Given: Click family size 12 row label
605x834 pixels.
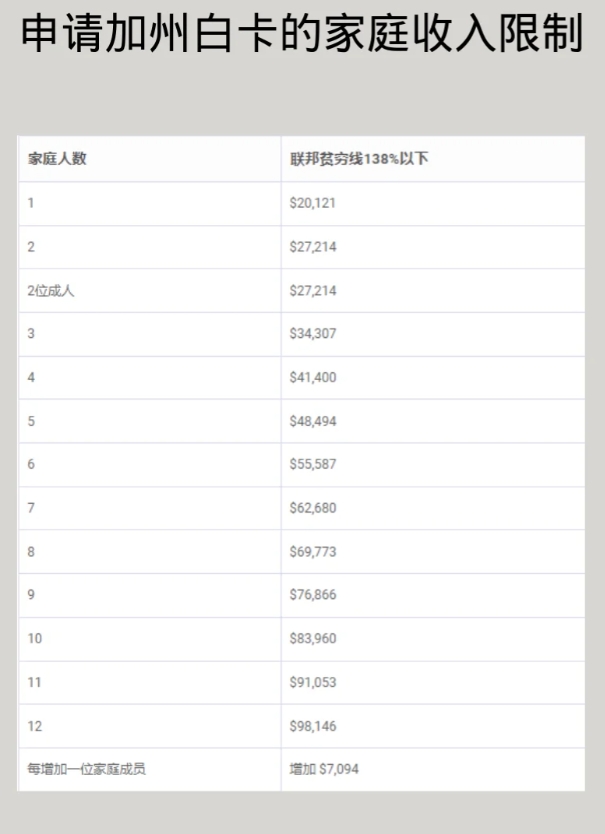Looking at the screenshot, I should (35, 726).
